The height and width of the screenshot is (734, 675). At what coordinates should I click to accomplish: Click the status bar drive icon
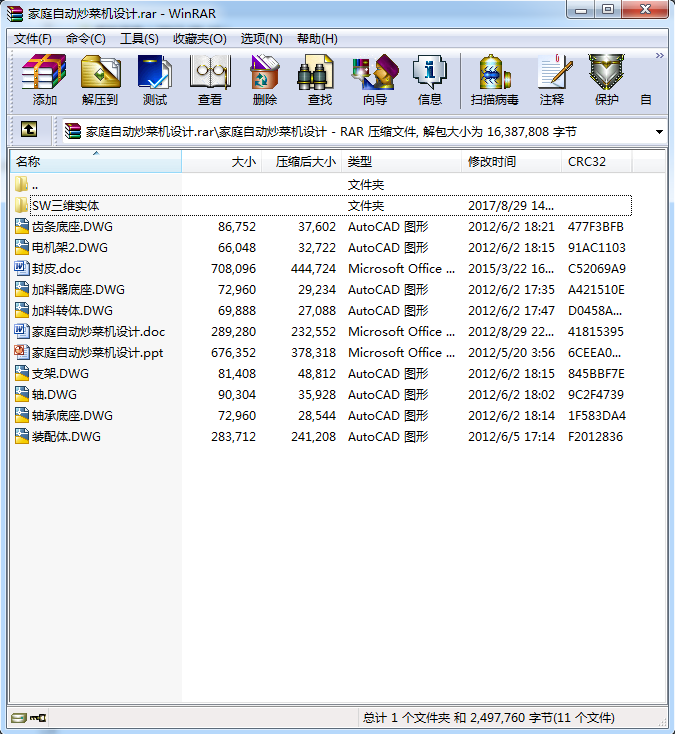tap(18, 718)
